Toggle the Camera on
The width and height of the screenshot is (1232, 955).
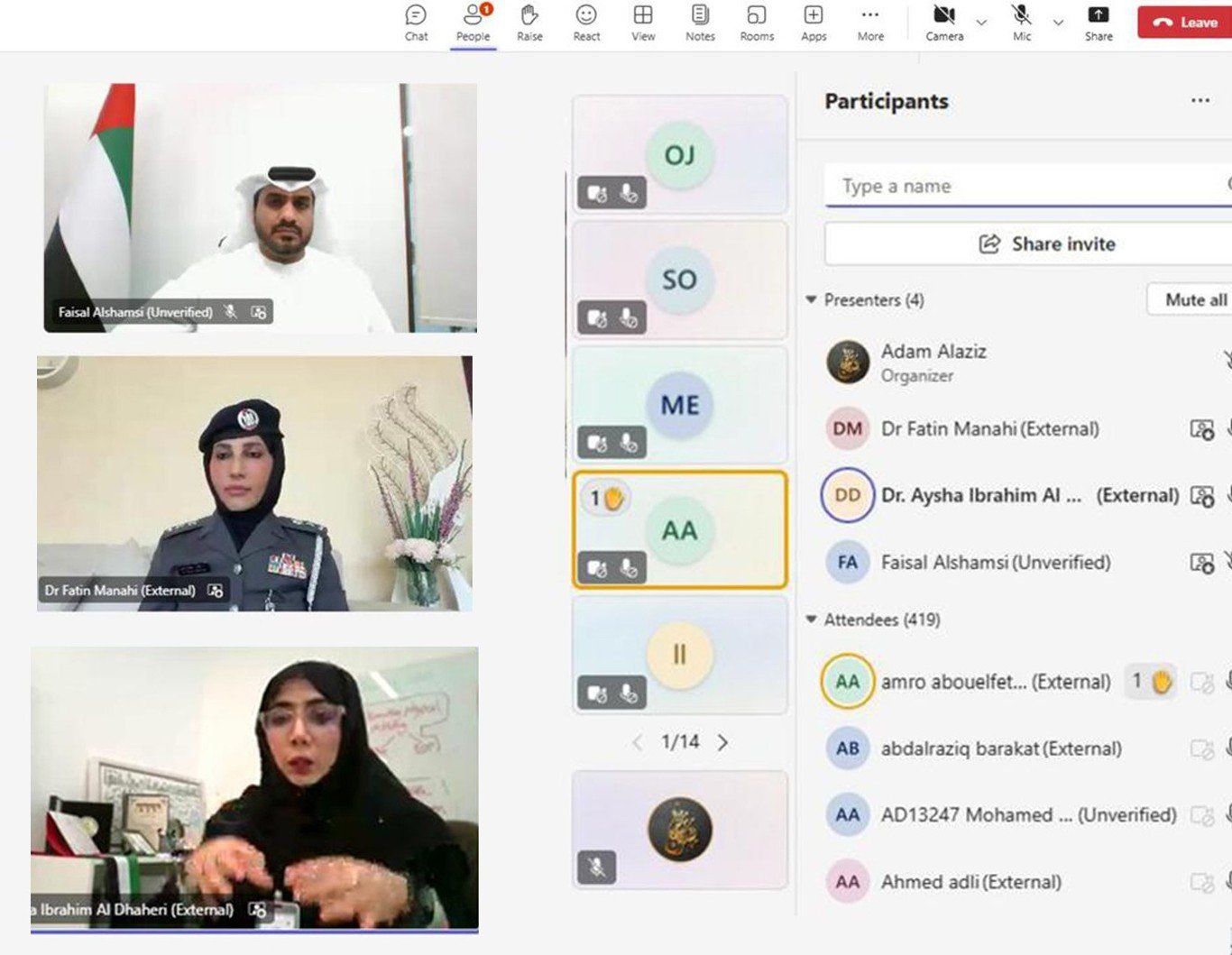944,23
